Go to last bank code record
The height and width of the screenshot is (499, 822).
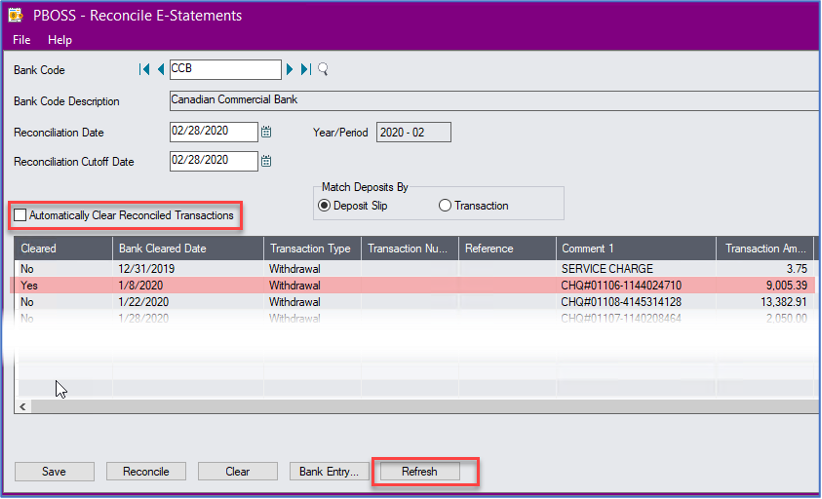tap(306, 69)
